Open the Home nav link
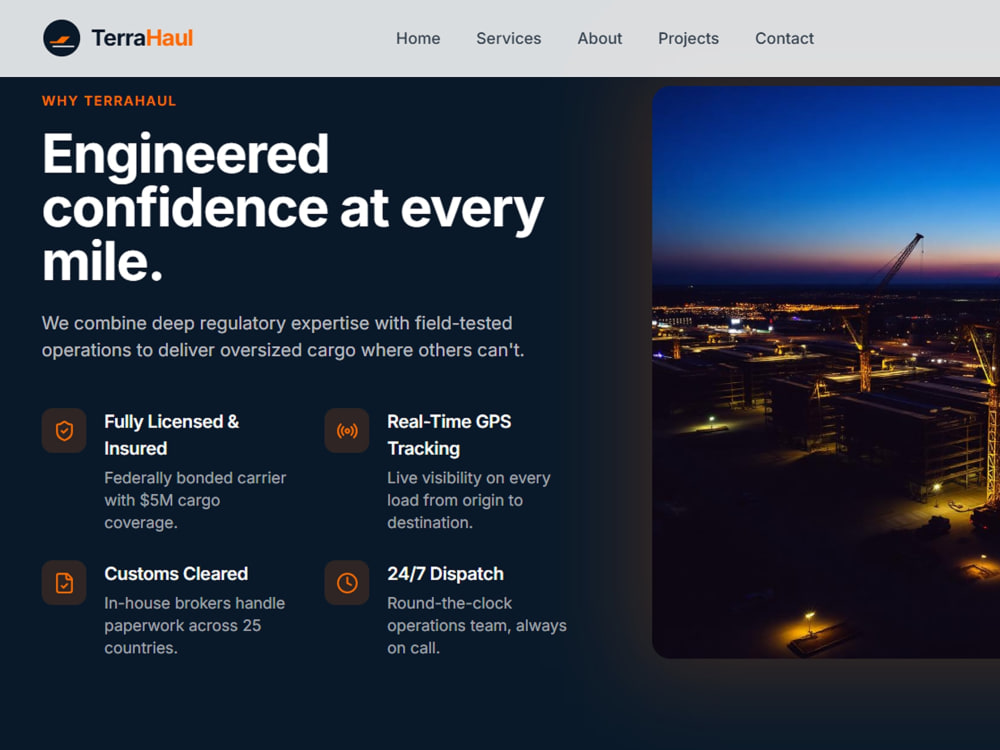Screen dimensions: 1000x750 (x=418, y=38)
